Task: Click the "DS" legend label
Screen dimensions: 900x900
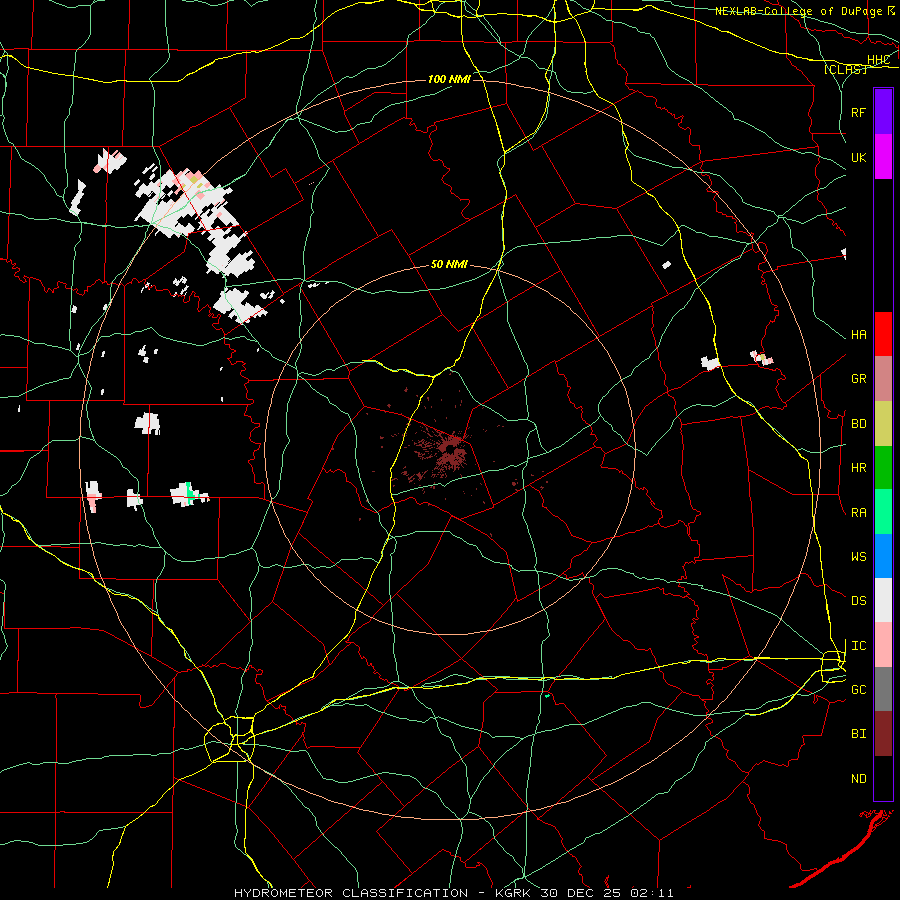Action: [858, 601]
